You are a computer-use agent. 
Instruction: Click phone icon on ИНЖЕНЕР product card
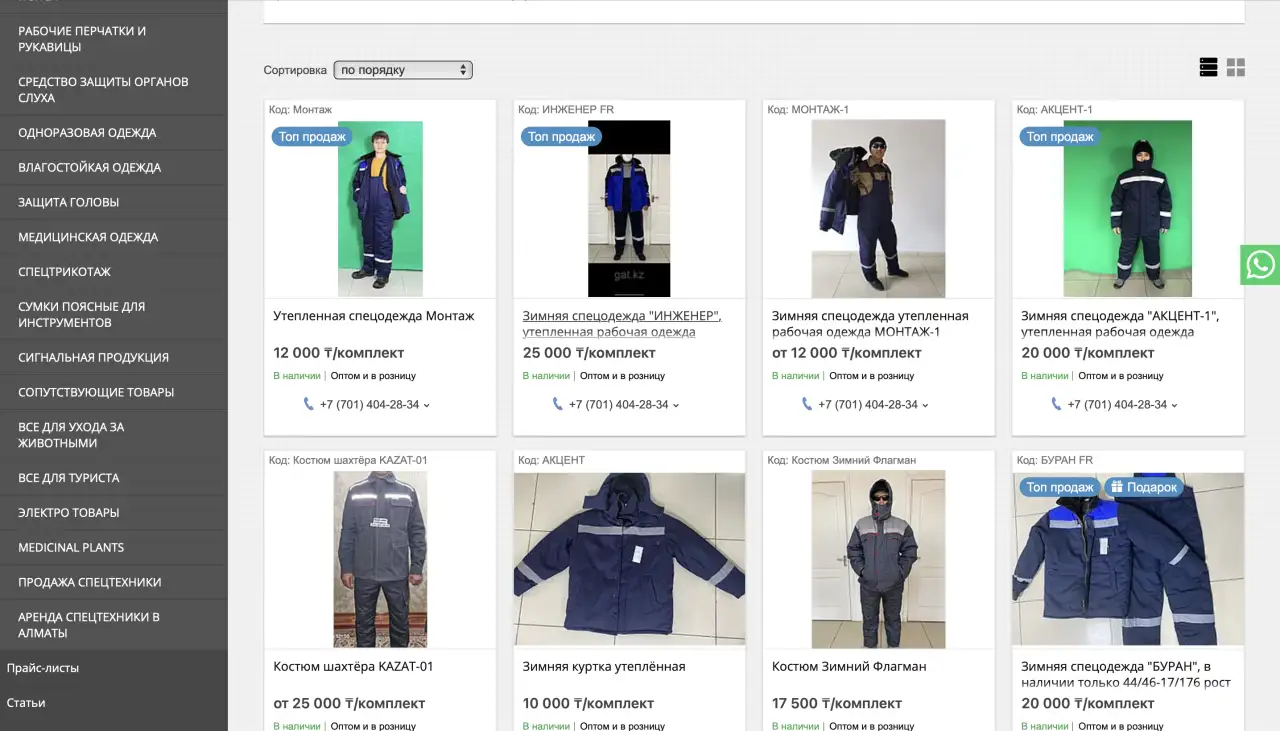click(557, 404)
